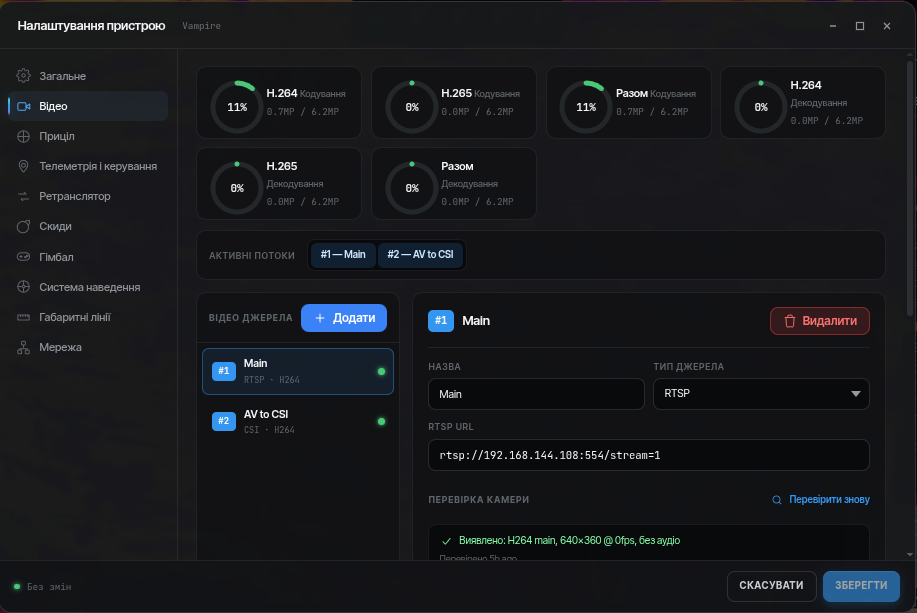Select the AV to CSI source row

click(298, 422)
